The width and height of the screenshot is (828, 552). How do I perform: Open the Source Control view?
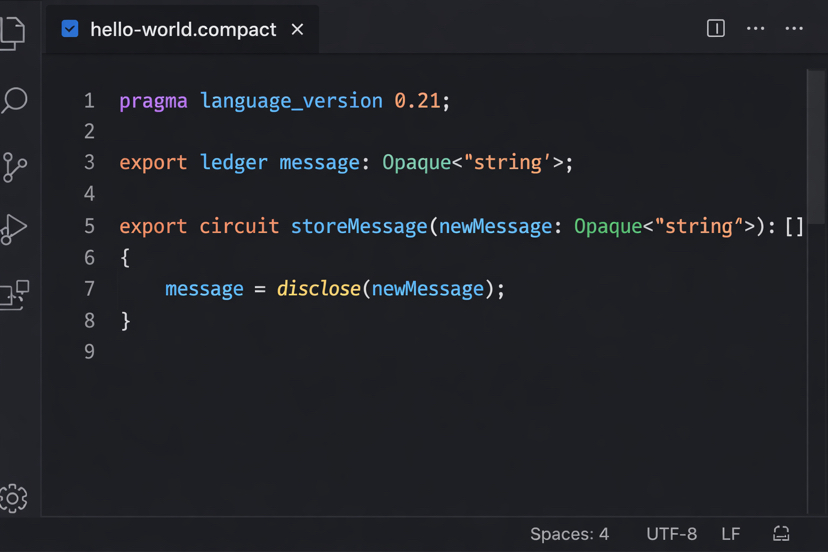(x=14, y=167)
